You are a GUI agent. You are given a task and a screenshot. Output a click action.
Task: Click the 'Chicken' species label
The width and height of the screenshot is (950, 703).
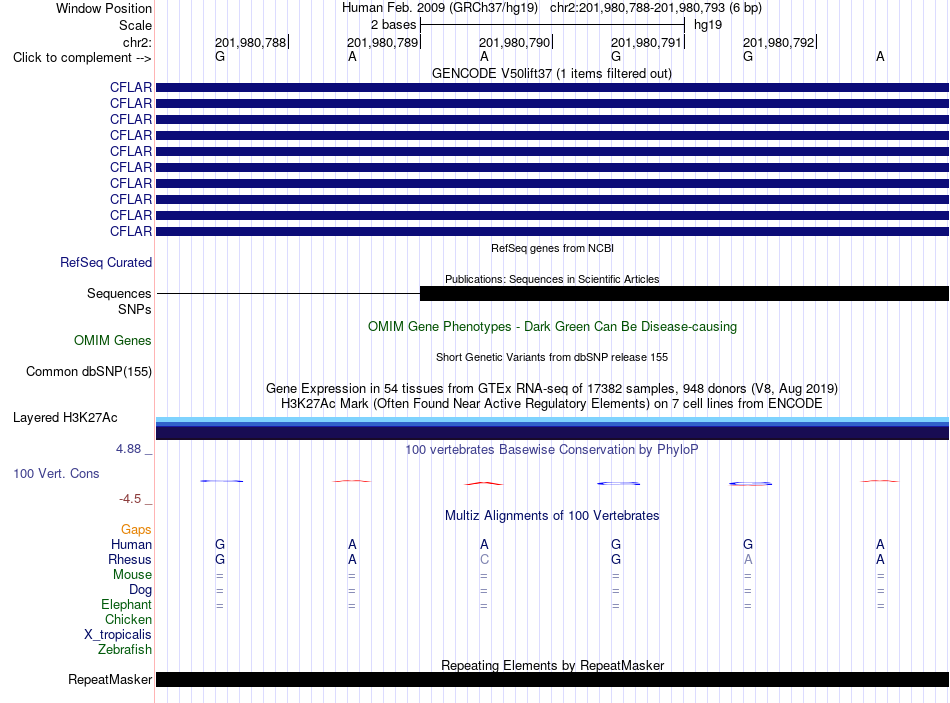(128, 619)
